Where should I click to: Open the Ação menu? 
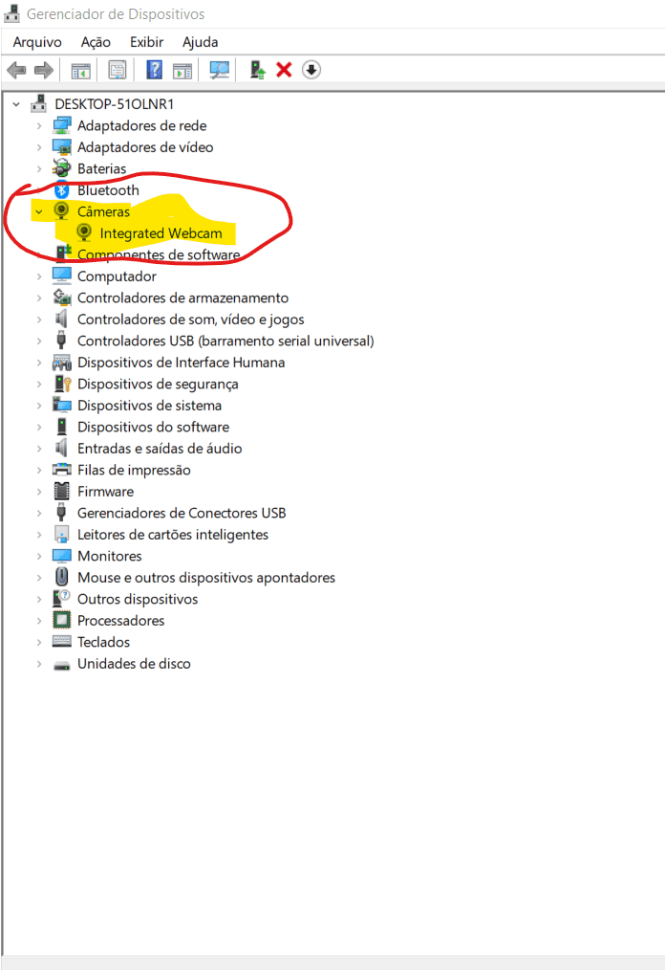95,42
